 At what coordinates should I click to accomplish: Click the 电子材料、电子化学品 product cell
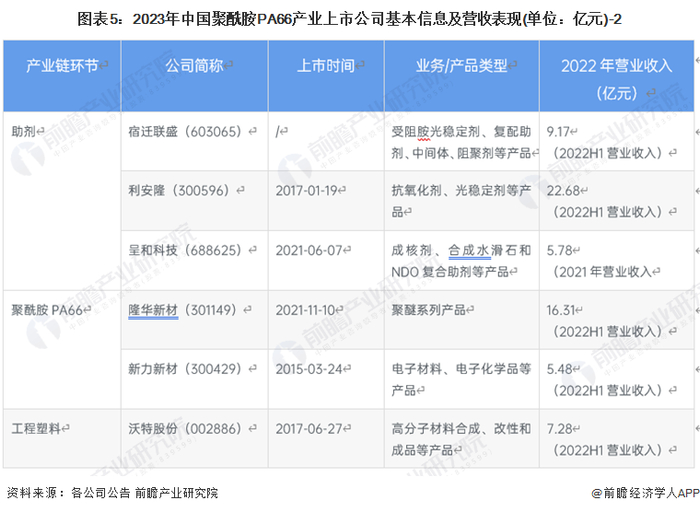coord(461,379)
